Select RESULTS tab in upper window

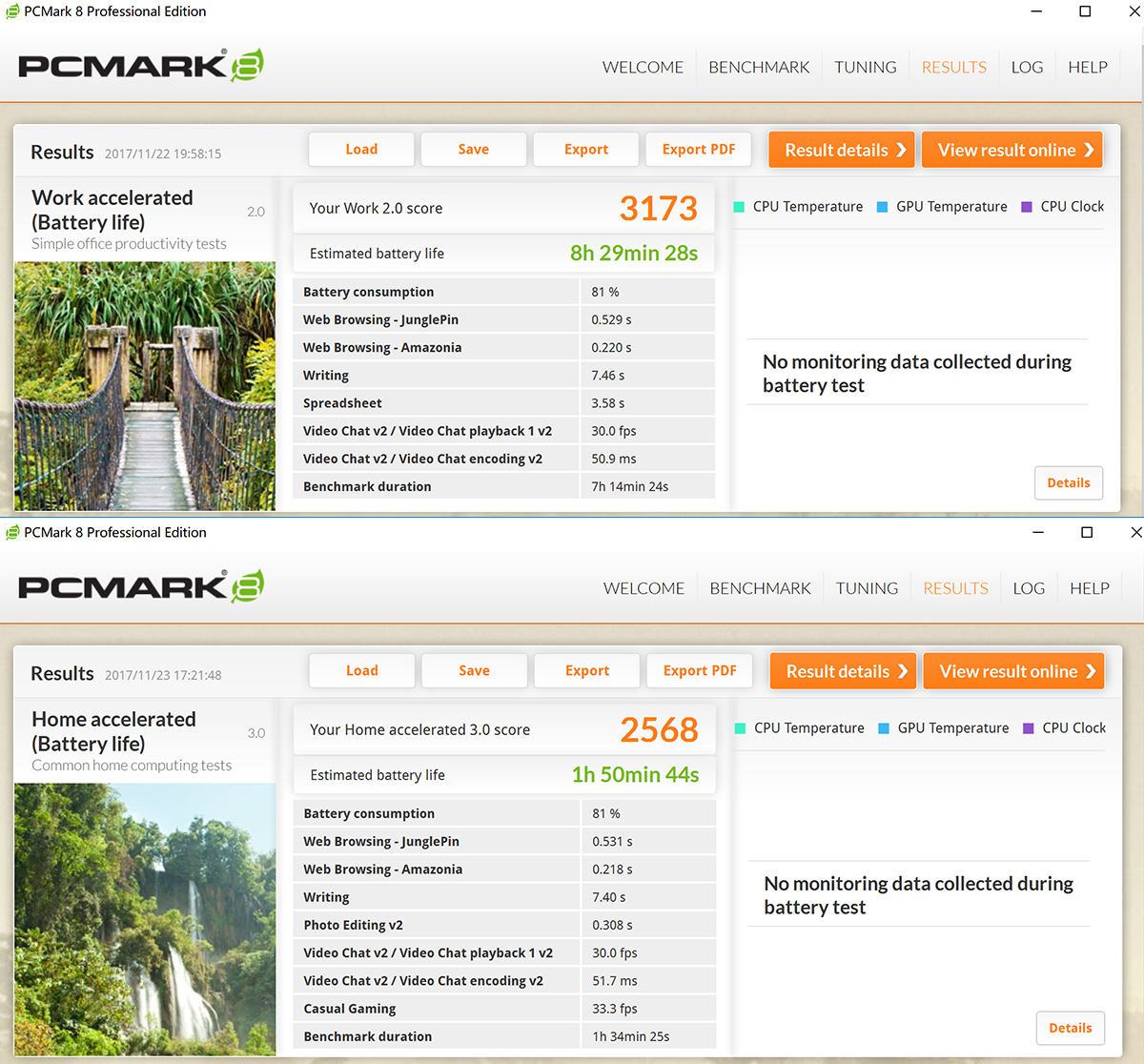[x=954, y=67]
